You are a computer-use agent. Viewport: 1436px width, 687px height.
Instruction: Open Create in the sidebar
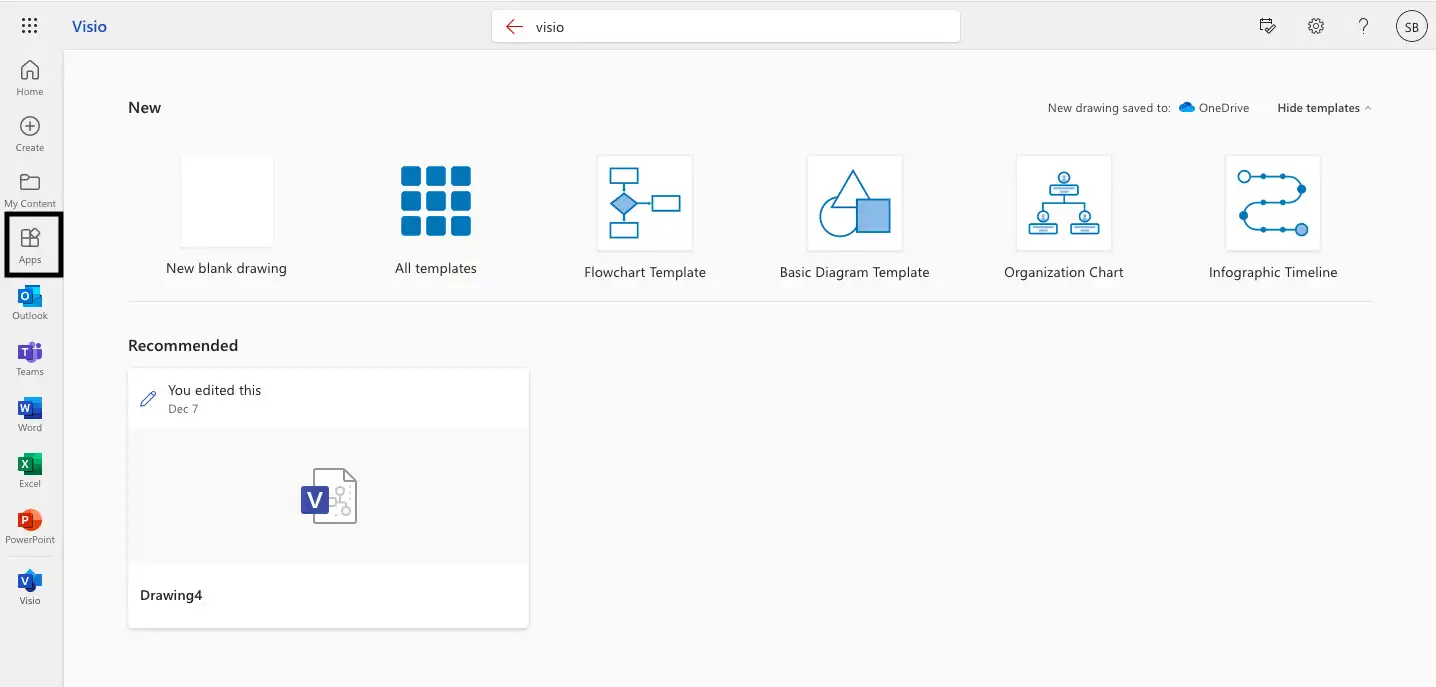pyautogui.click(x=30, y=134)
